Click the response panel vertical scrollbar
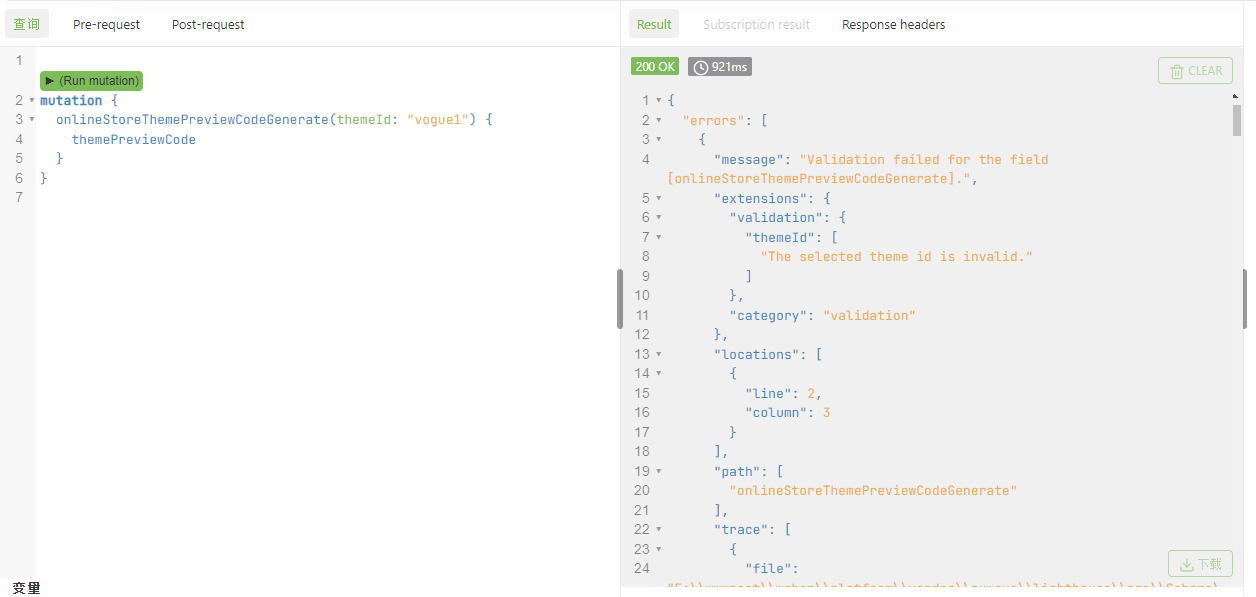 [x=1237, y=119]
